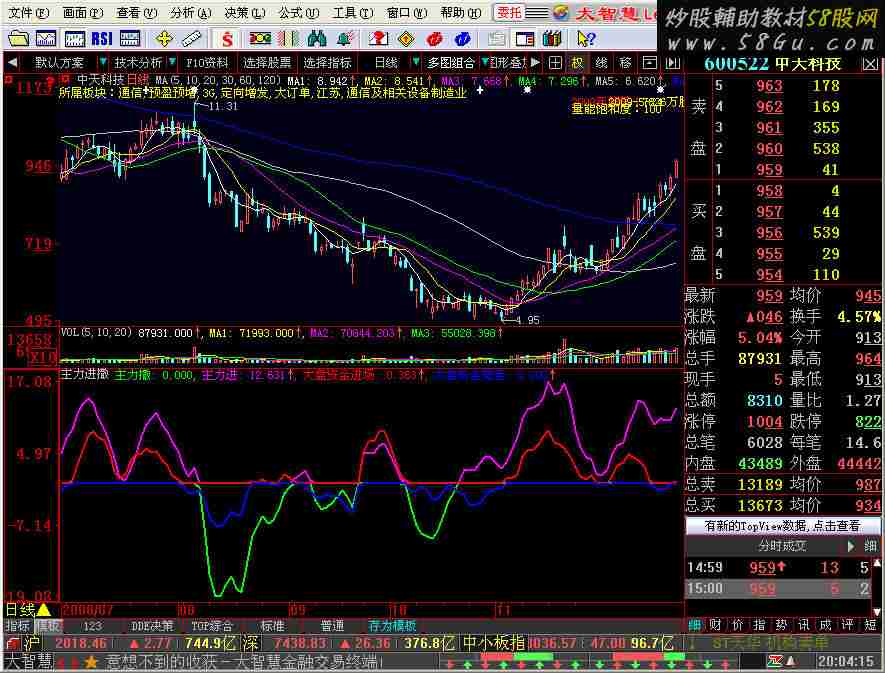Expand the 默认方案 dropdown arrow
Image resolution: width=885 pixels, height=673 pixels.
103,62
